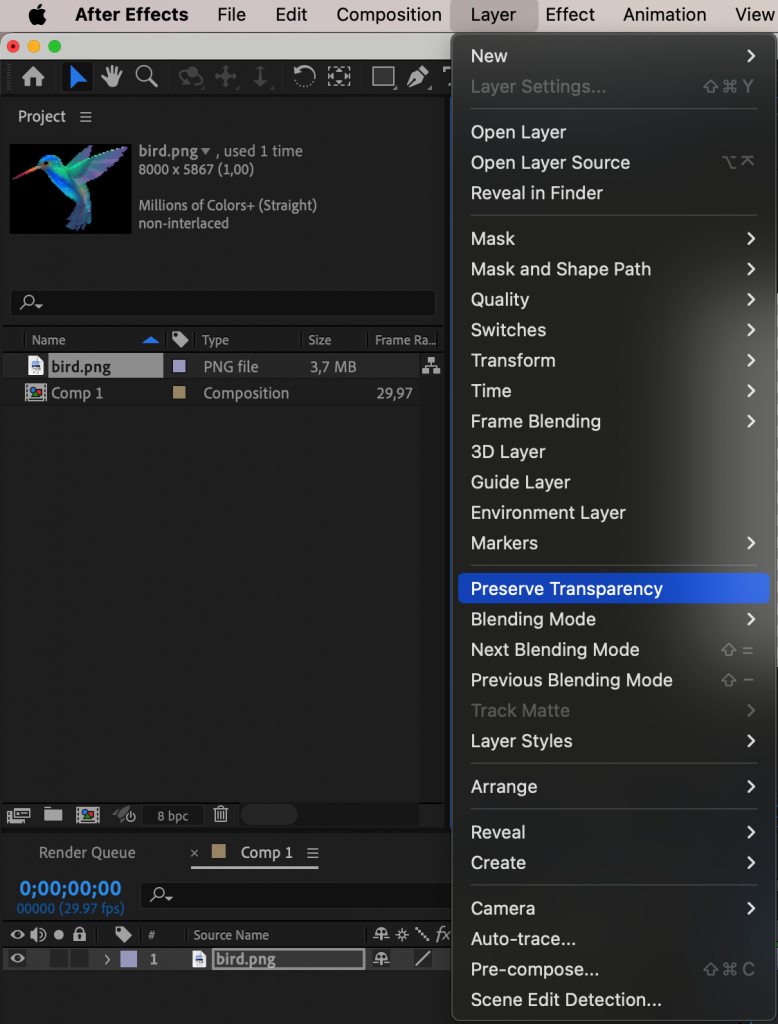Select the Rotation tool

pos(303,76)
